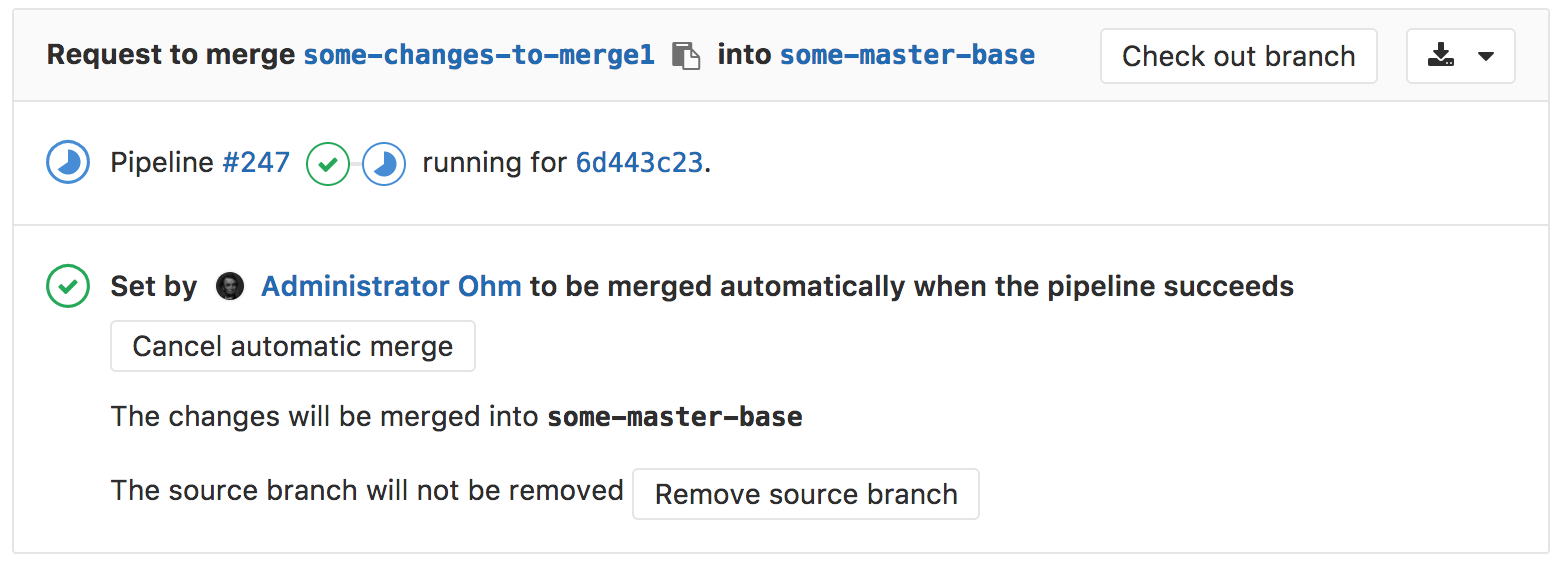The image size is (1560, 566).
Task: Click the Remove source branch button
Action: (x=805, y=494)
